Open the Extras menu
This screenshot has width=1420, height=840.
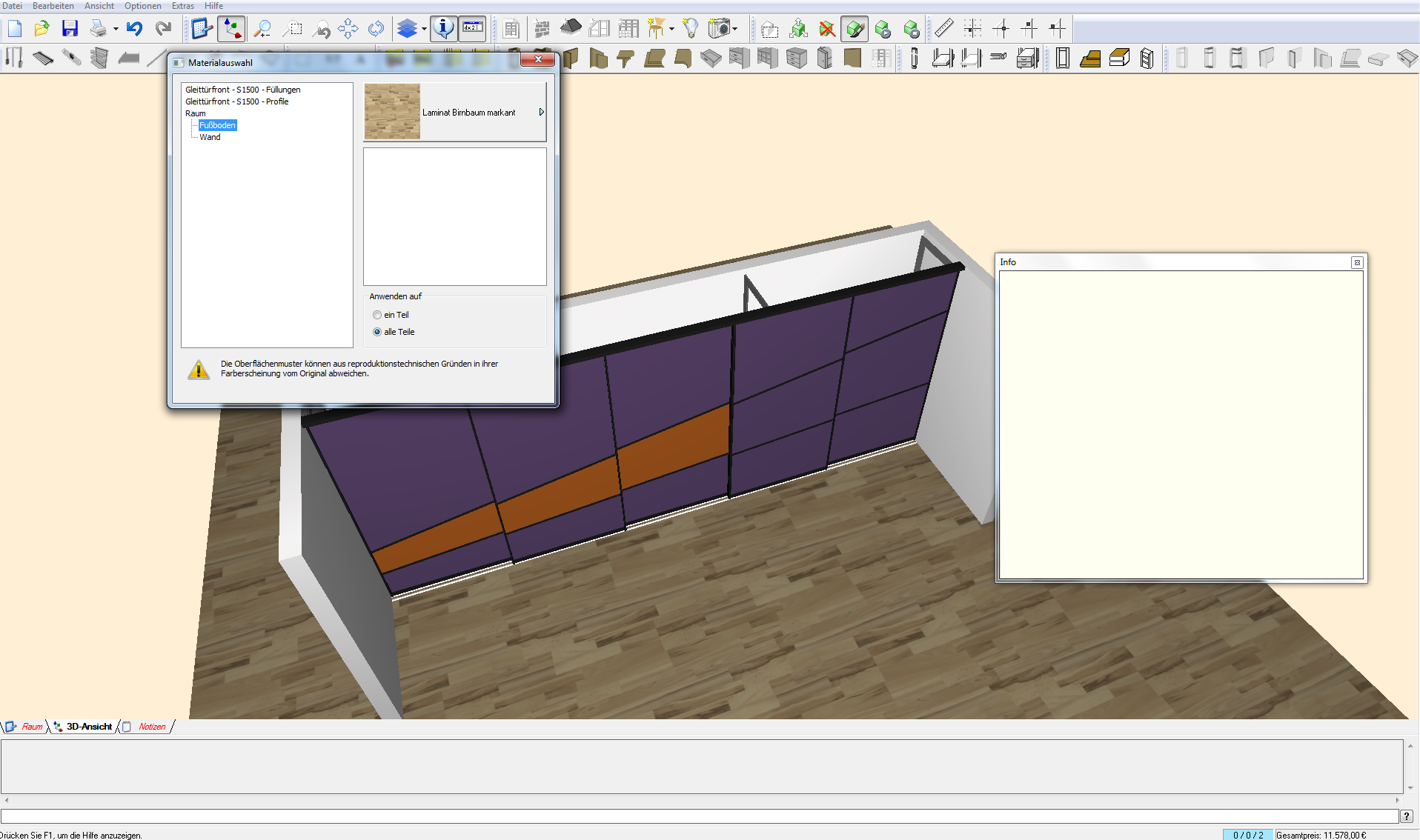(x=182, y=6)
